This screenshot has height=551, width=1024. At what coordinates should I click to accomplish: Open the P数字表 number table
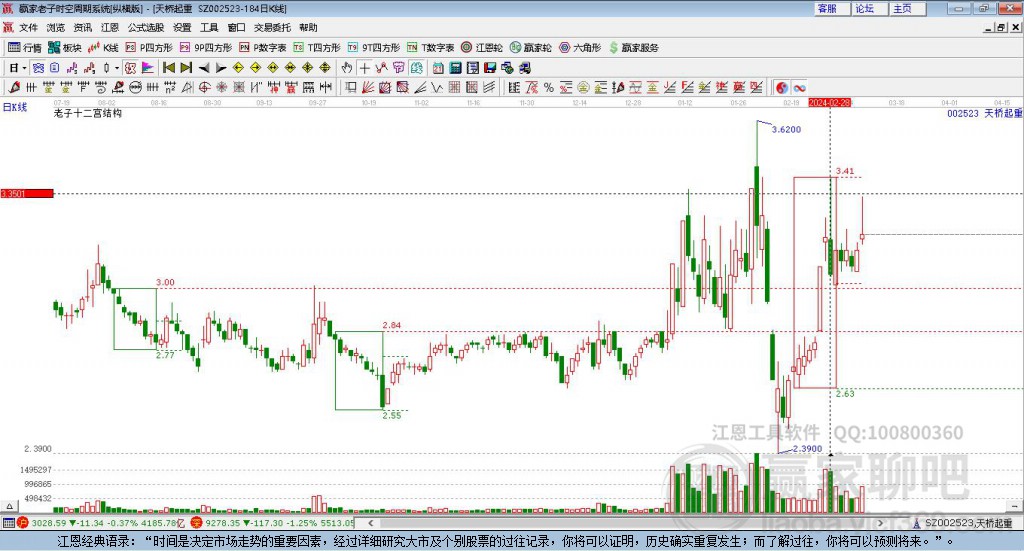263,48
